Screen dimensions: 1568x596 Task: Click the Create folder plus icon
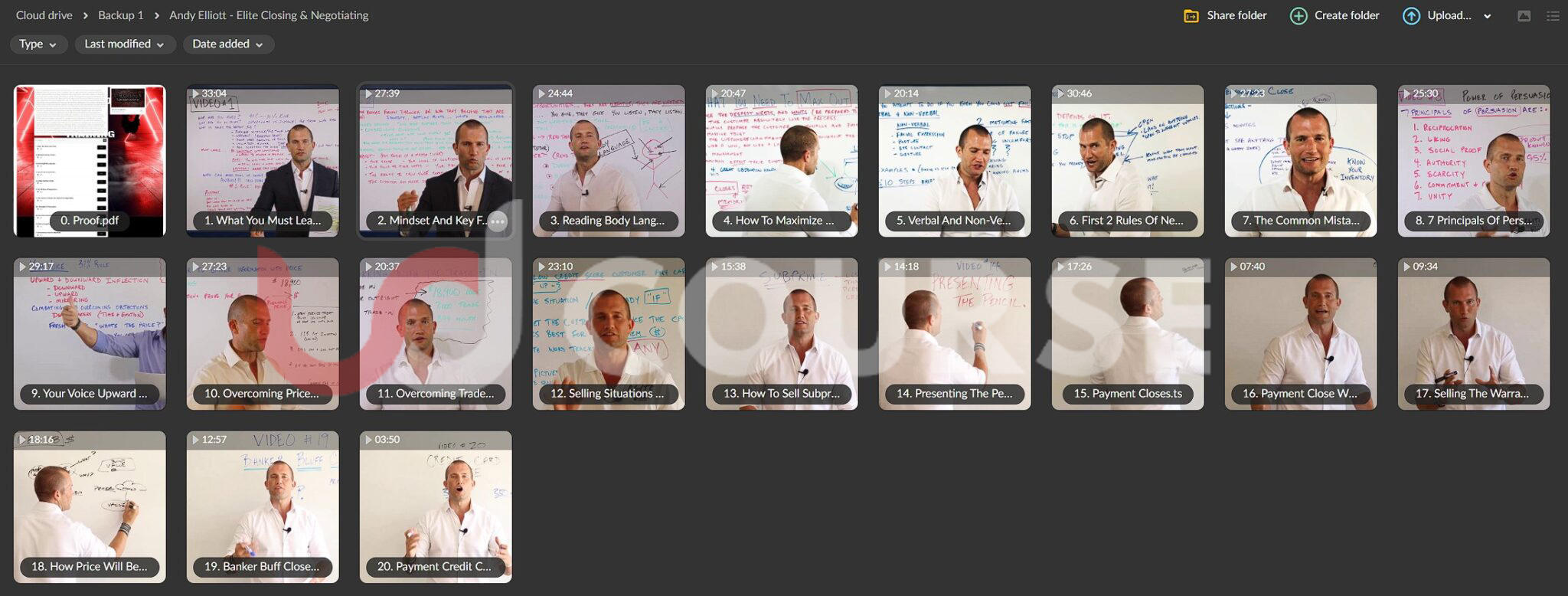[x=1298, y=16]
